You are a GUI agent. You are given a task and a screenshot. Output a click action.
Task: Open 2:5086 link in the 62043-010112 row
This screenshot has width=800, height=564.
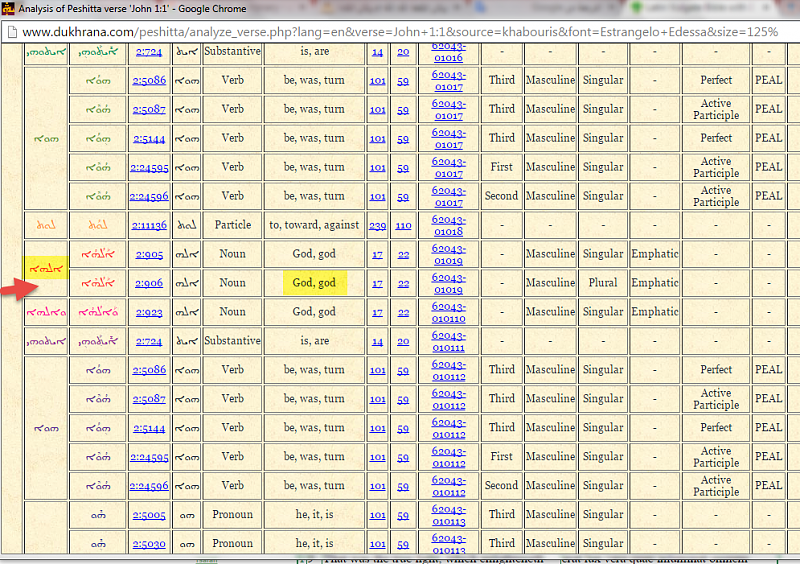point(149,370)
